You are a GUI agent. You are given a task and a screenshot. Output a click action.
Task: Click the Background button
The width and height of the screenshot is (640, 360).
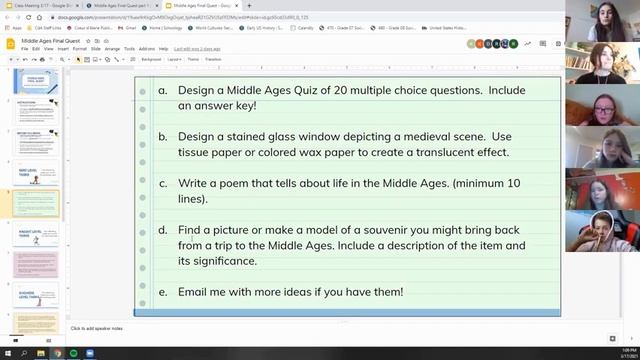(151, 60)
